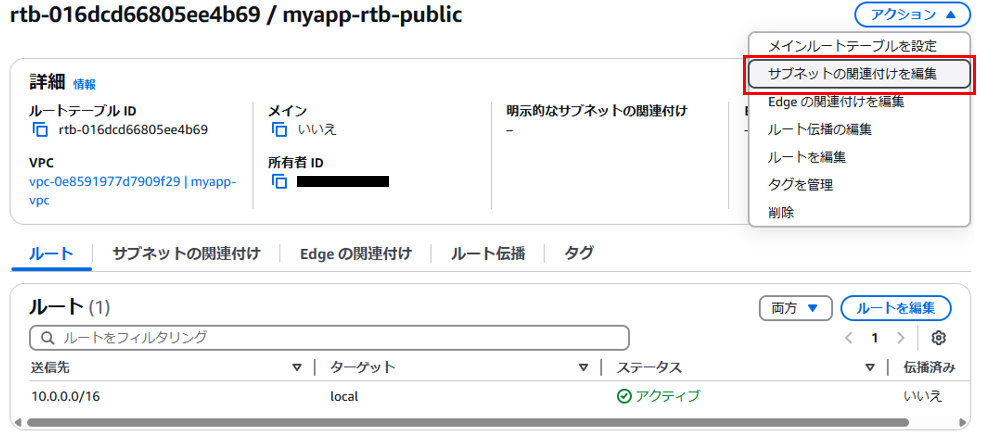Switch to サブネットの関連付け tab
The image size is (981, 435).
(x=186, y=253)
